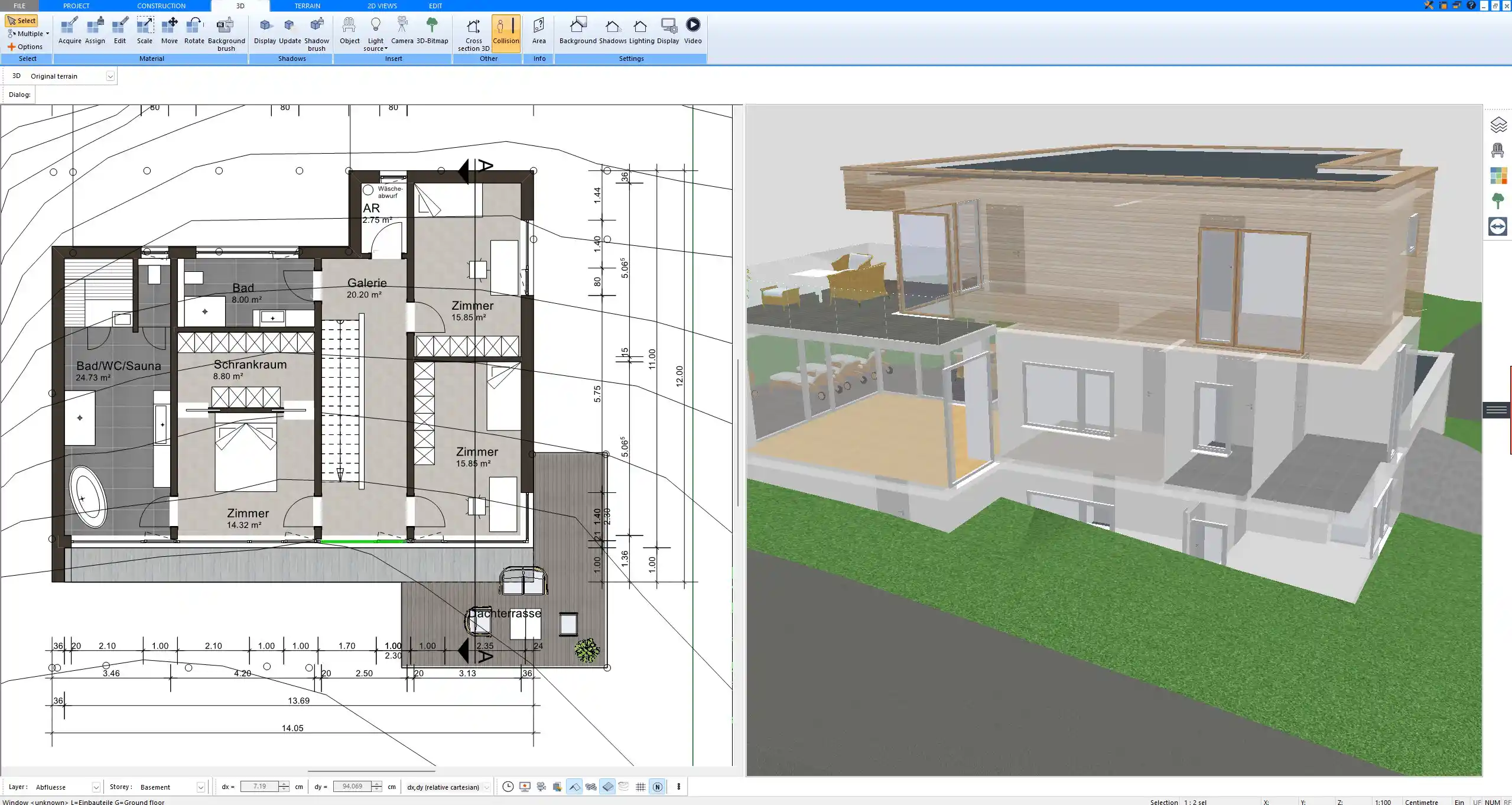Open the FILE menu
This screenshot has height=805, width=1512.
point(18,5)
